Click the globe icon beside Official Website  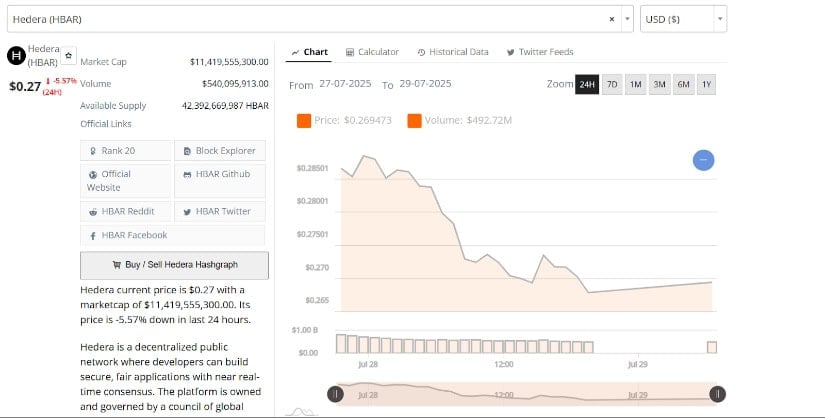point(93,175)
